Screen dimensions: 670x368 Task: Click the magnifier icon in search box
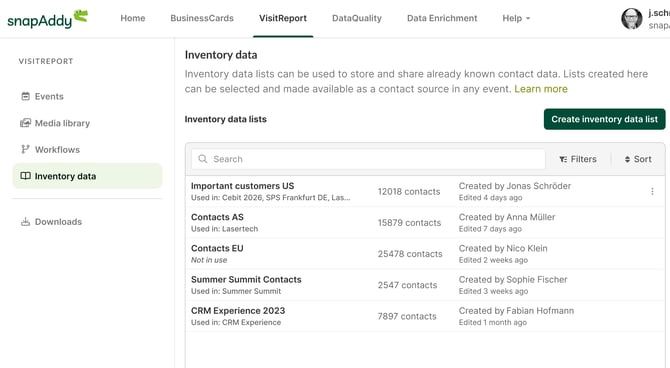pos(203,159)
